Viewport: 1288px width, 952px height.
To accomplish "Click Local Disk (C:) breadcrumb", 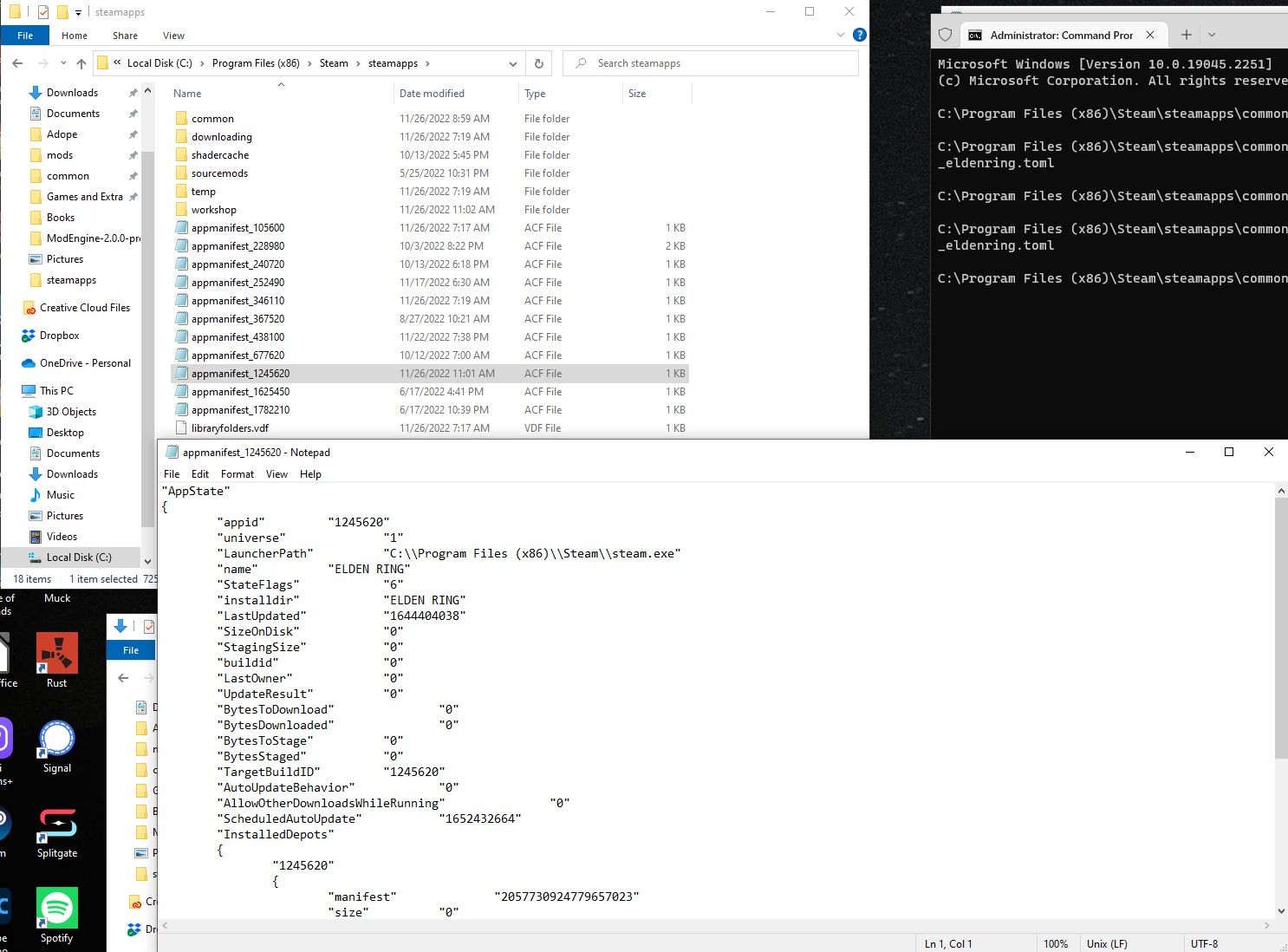I will point(159,63).
